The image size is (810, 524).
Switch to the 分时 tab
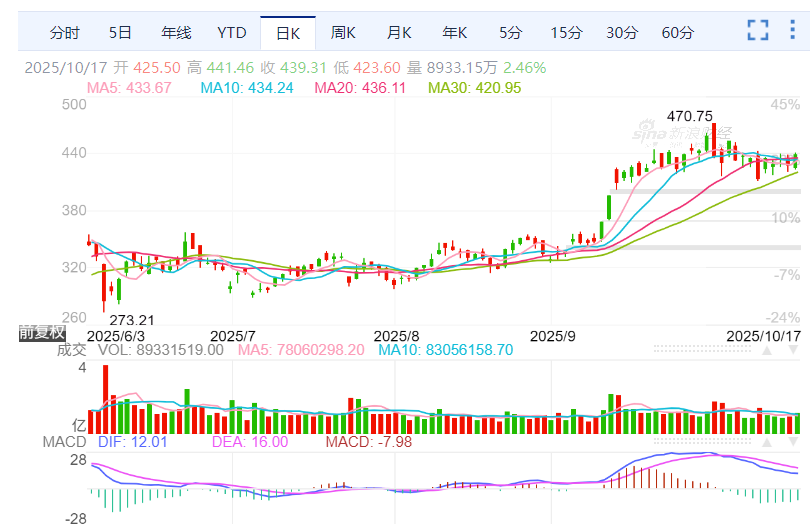coord(65,33)
